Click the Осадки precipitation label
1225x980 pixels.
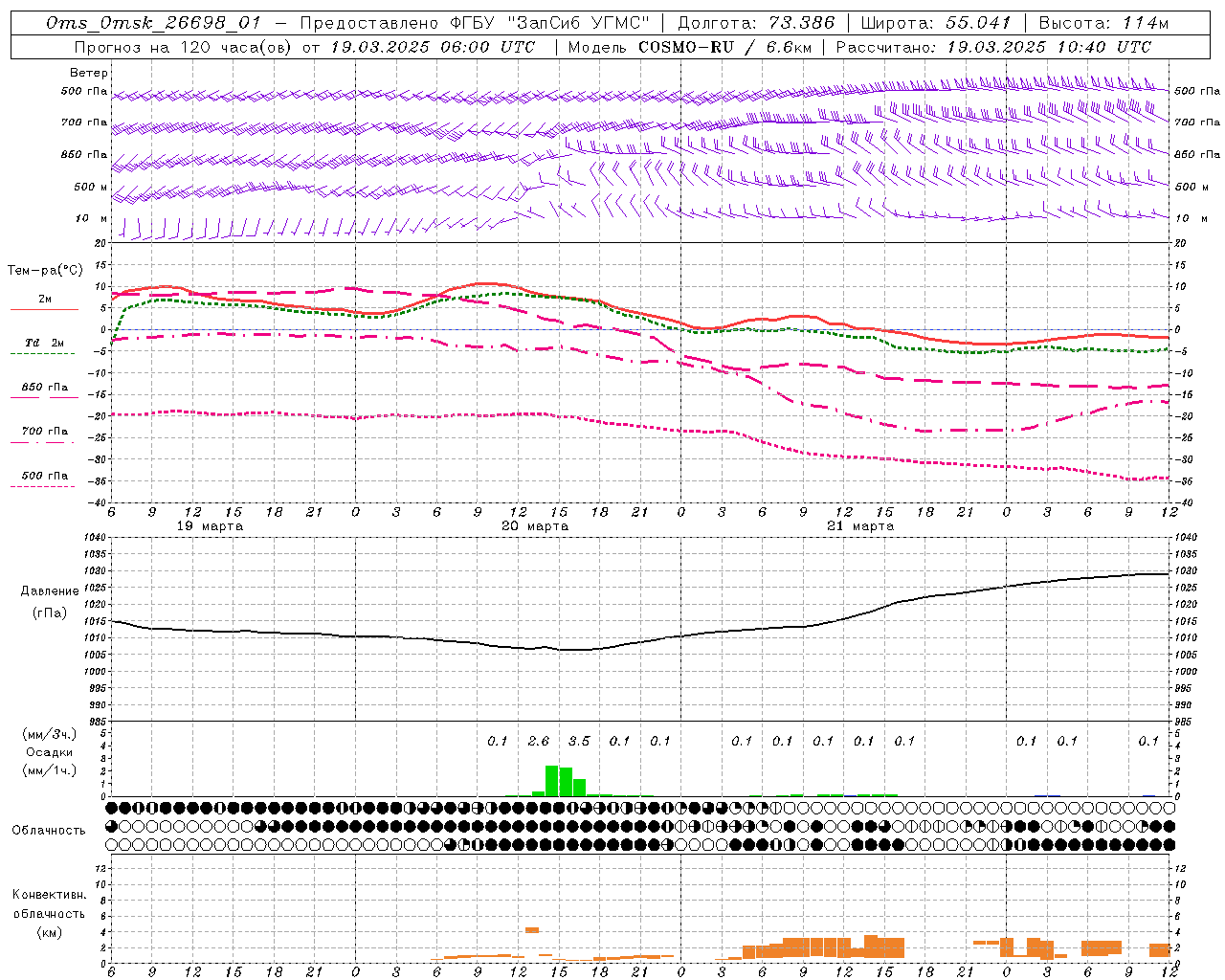50,752
